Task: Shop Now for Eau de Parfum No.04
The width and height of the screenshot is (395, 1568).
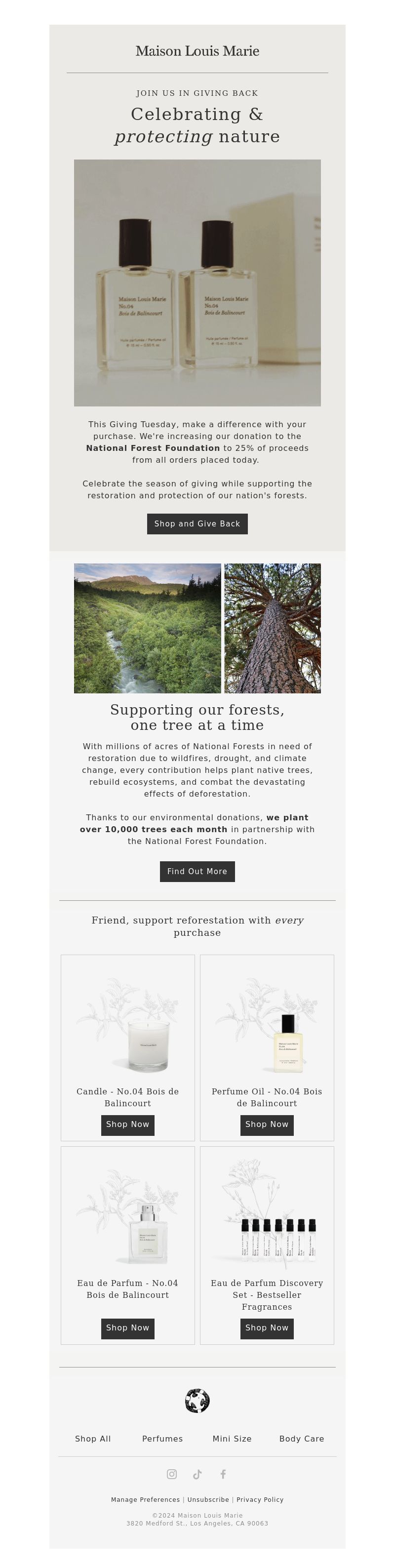Action: (128, 1328)
